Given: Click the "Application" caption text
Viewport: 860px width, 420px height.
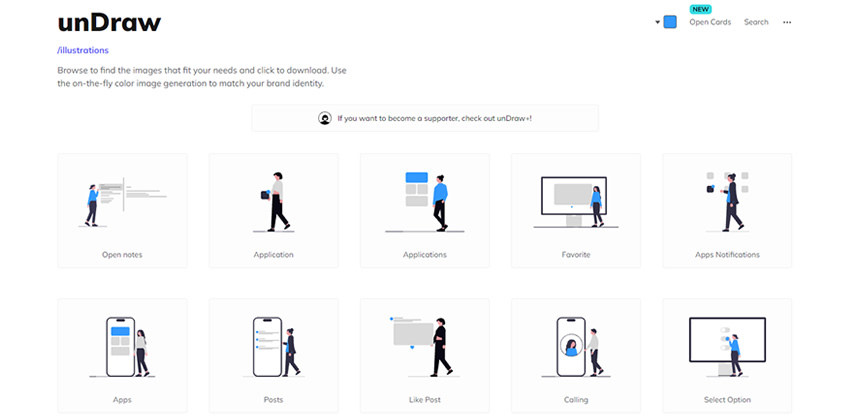Looking at the screenshot, I should [273, 255].
